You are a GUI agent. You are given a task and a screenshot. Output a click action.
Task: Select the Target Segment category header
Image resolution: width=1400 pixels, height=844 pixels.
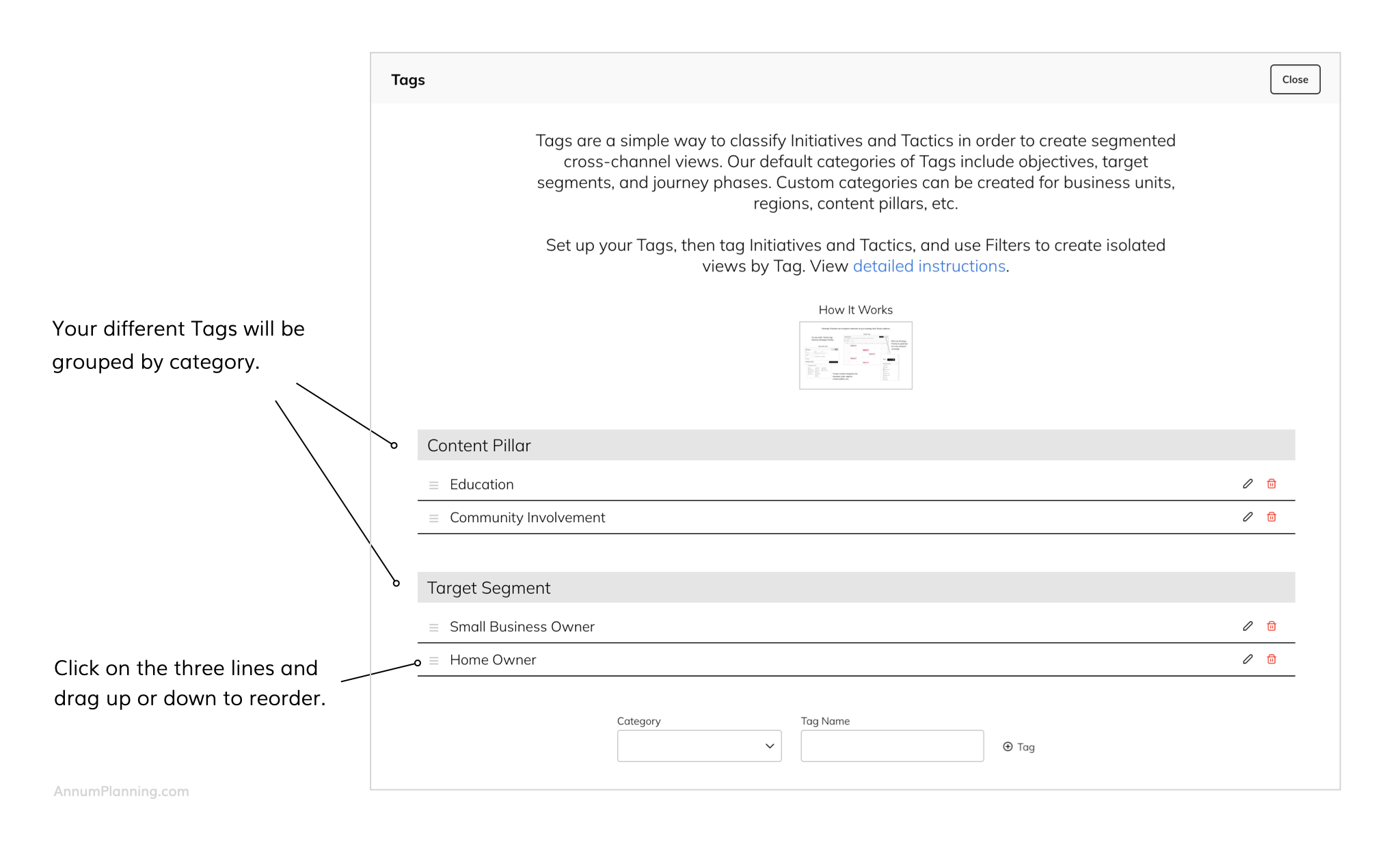tap(856, 588)
